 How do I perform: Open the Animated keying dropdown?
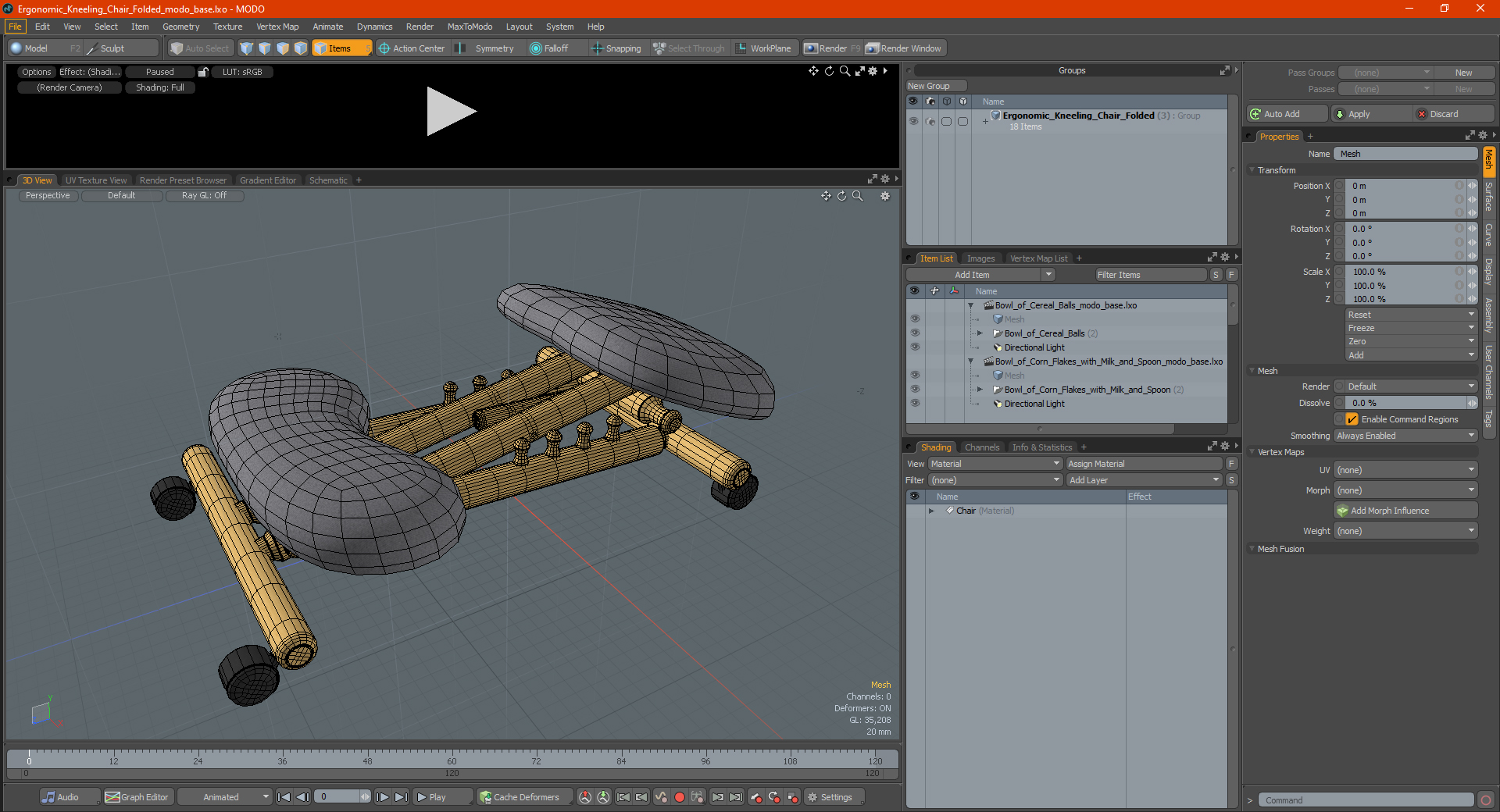point(224,797)
